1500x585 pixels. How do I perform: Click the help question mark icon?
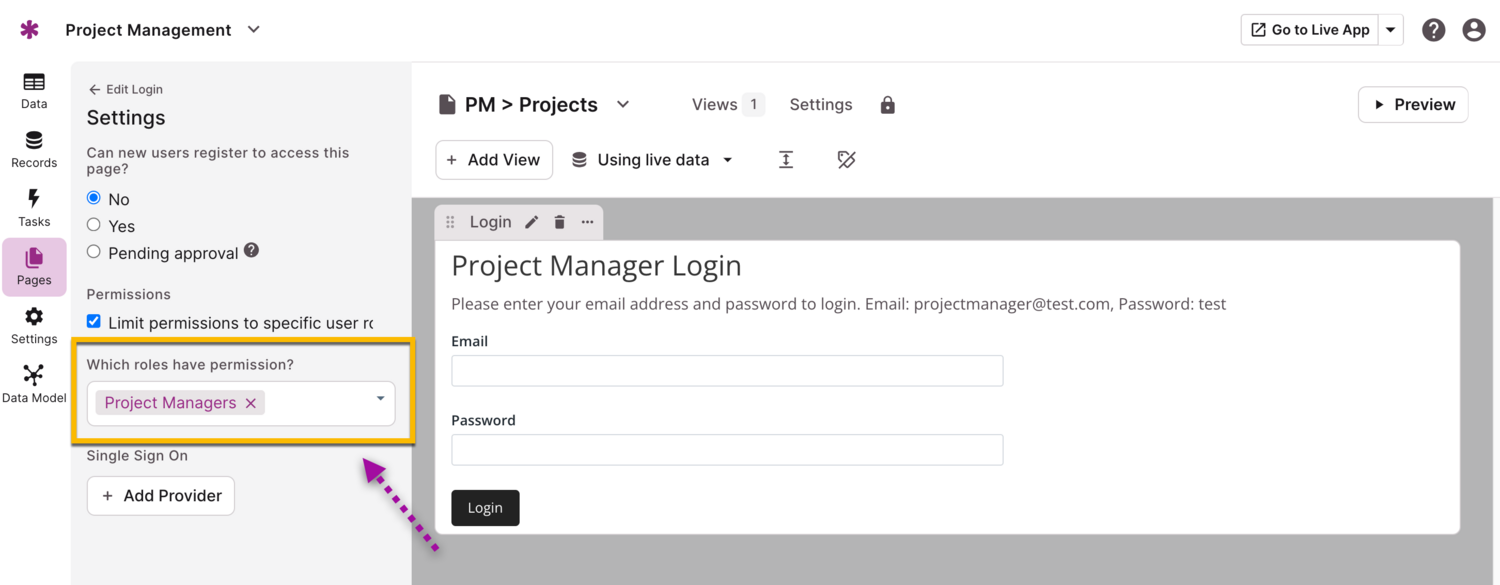point(1433,30)
